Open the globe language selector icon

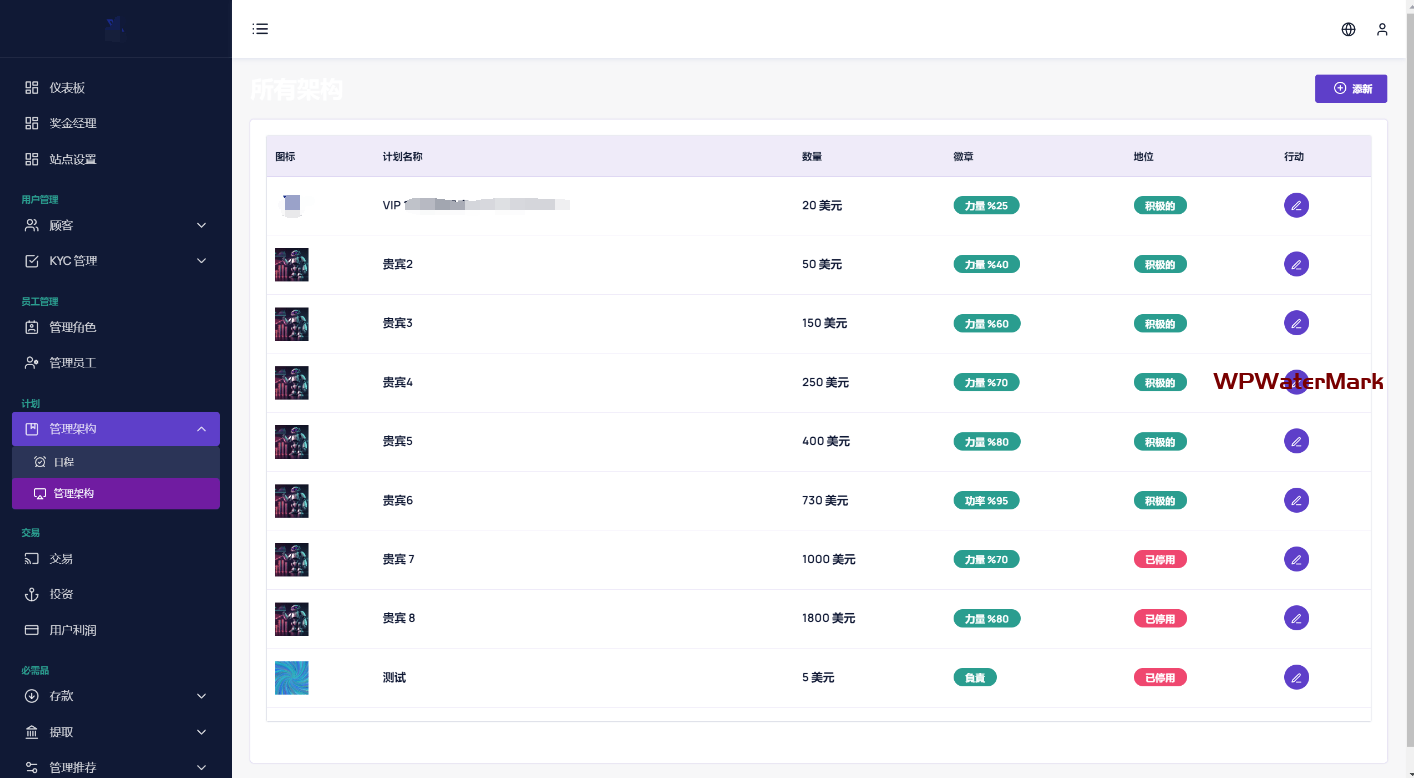point(1348,29)
